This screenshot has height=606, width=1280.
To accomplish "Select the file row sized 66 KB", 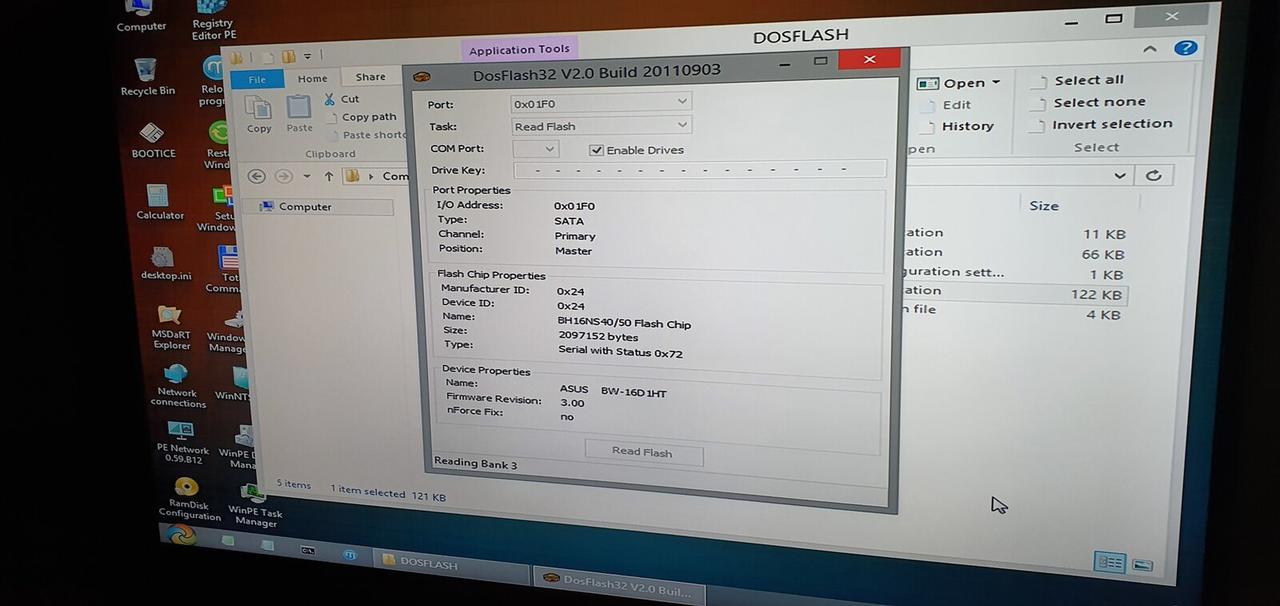I will point(1013,254).
